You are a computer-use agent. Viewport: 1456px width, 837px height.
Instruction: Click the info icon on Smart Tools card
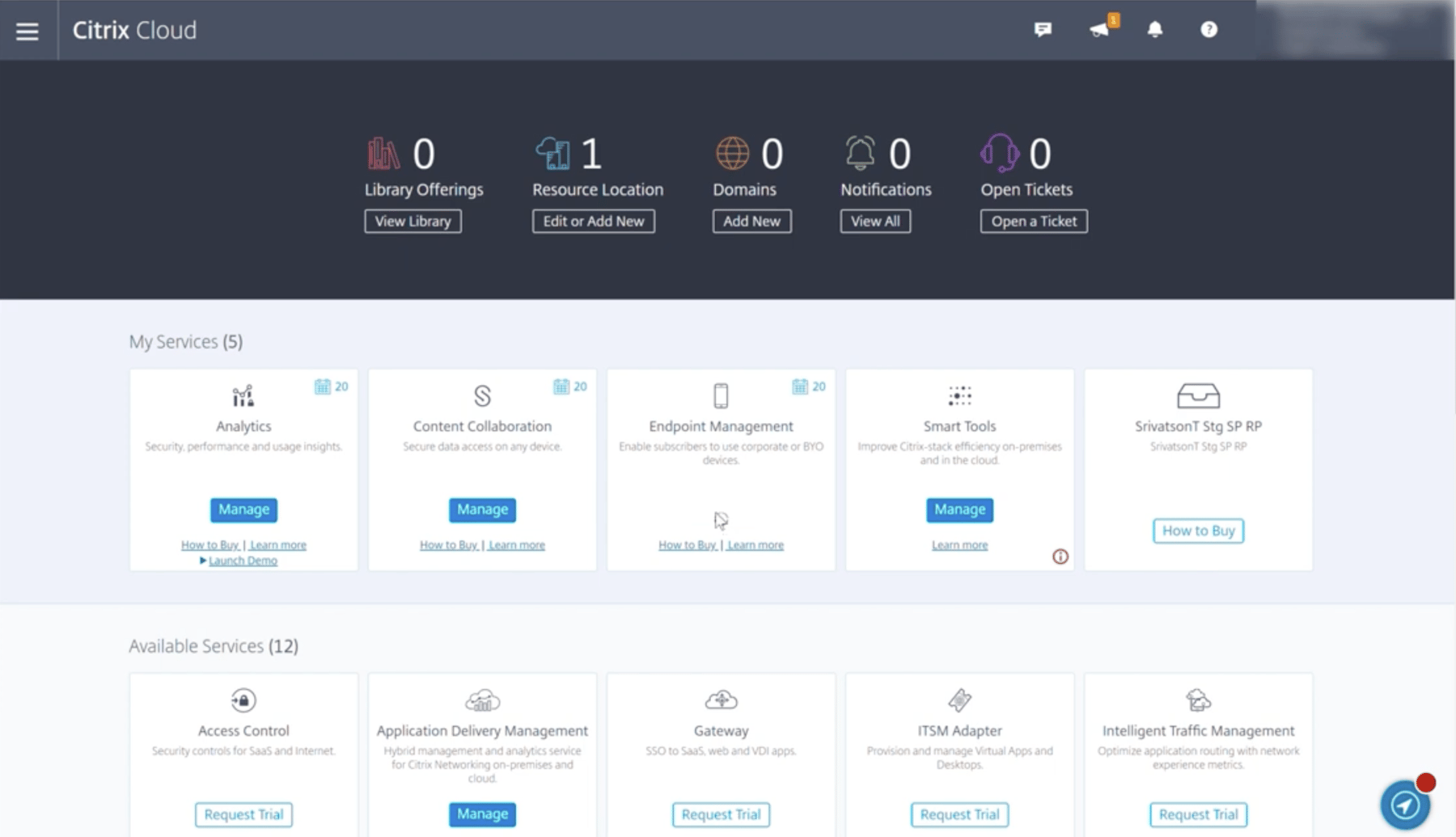1060,556
